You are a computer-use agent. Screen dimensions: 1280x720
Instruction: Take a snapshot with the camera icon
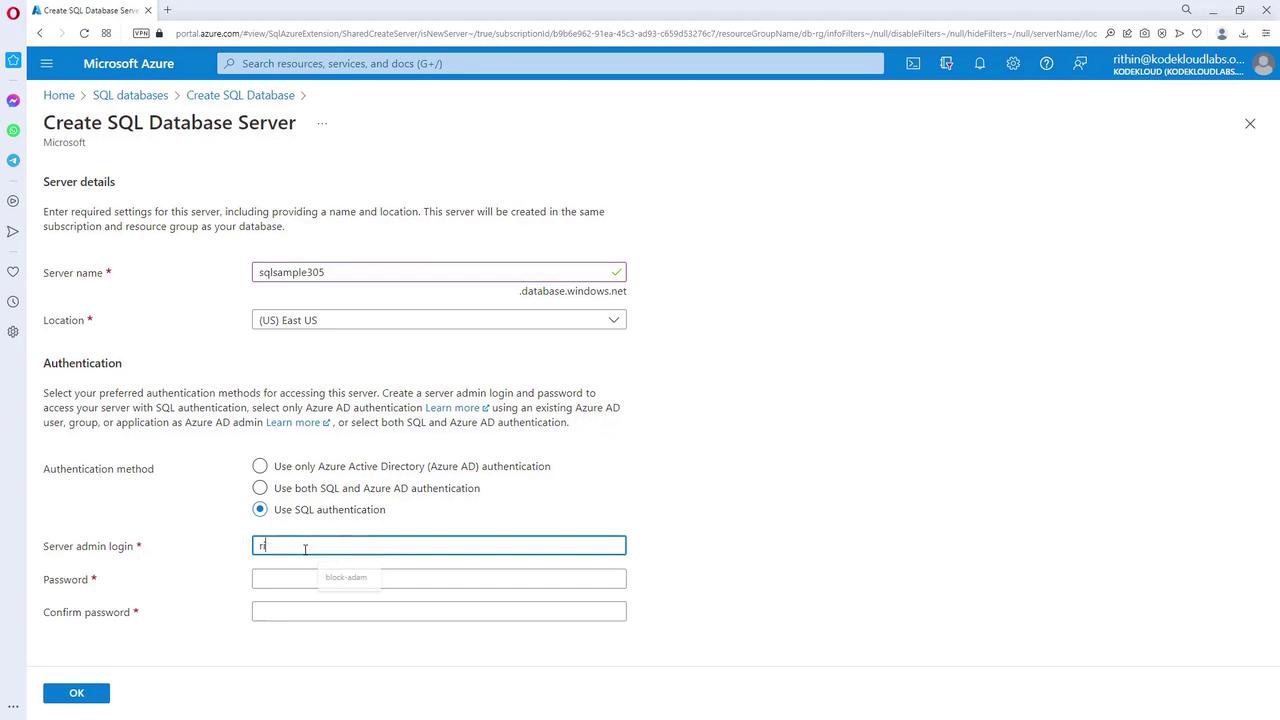pyautogui.click(x=1144, y=33)
